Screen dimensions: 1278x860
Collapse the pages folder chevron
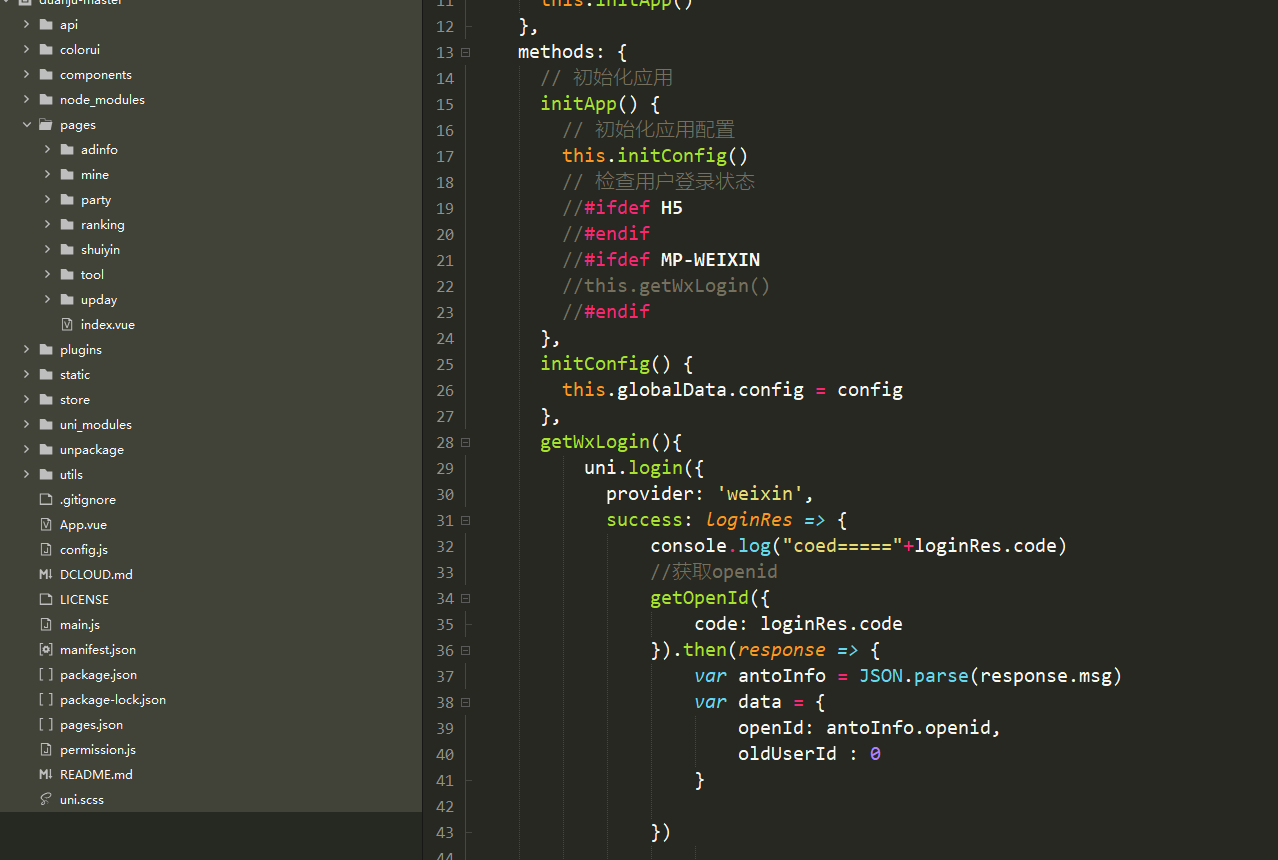click(x=27, y=125)
